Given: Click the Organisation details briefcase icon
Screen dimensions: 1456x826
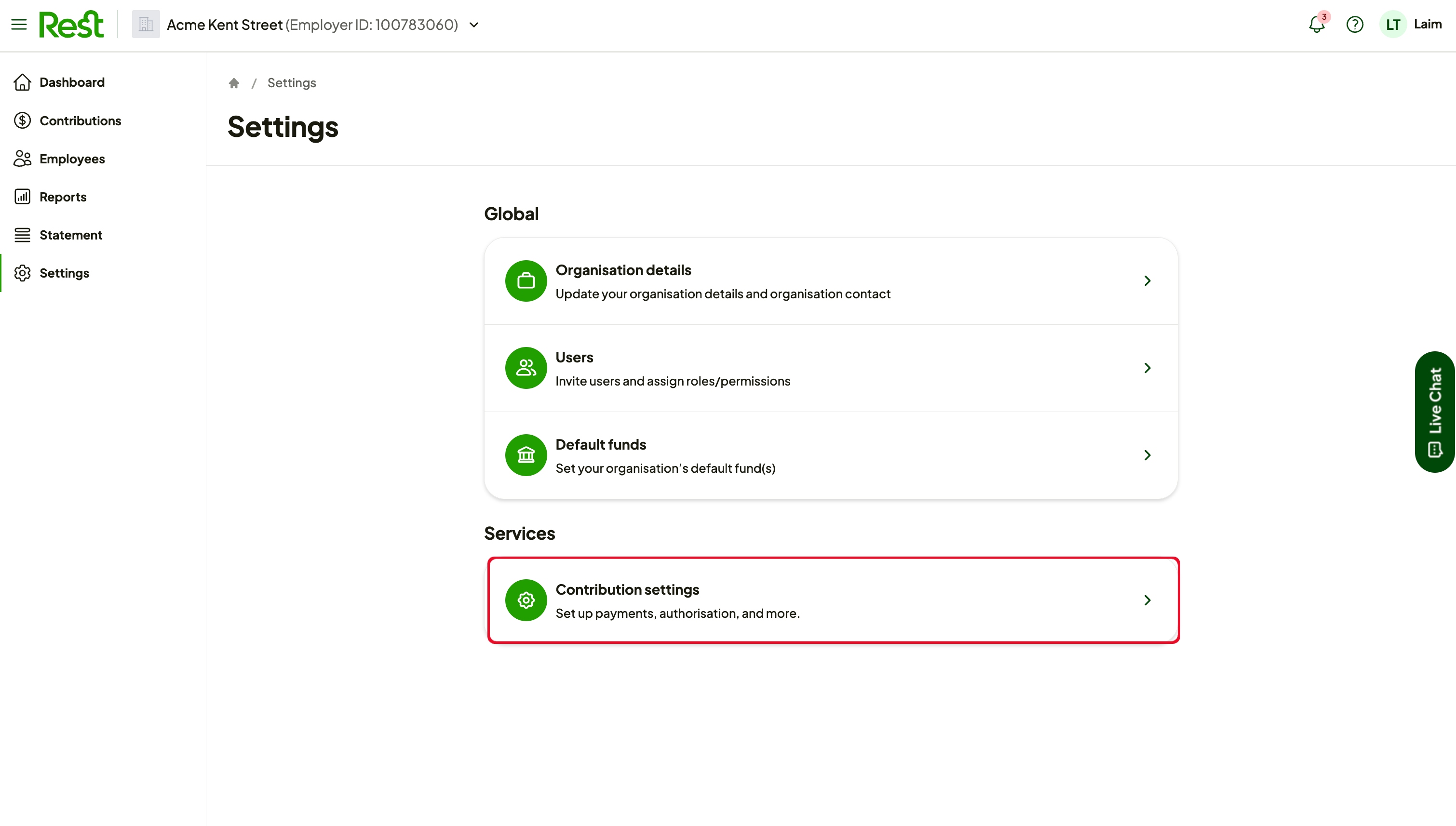Looking at the screenshot, I should [x=526, y=281].
